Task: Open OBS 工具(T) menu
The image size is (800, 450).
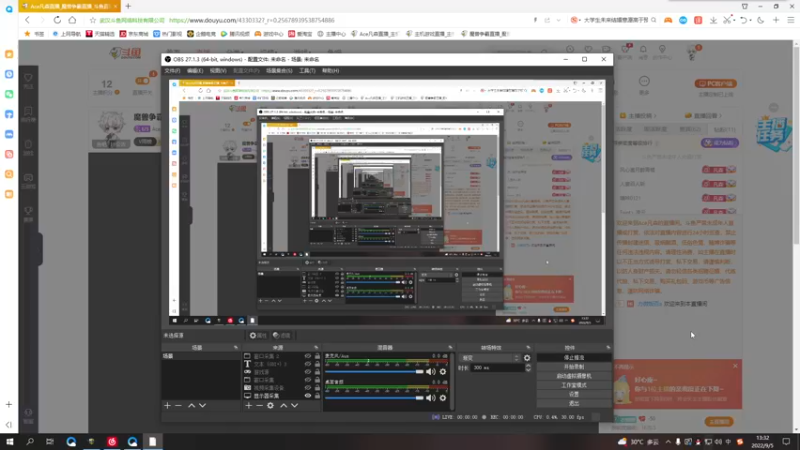Action: pos(307,71)
